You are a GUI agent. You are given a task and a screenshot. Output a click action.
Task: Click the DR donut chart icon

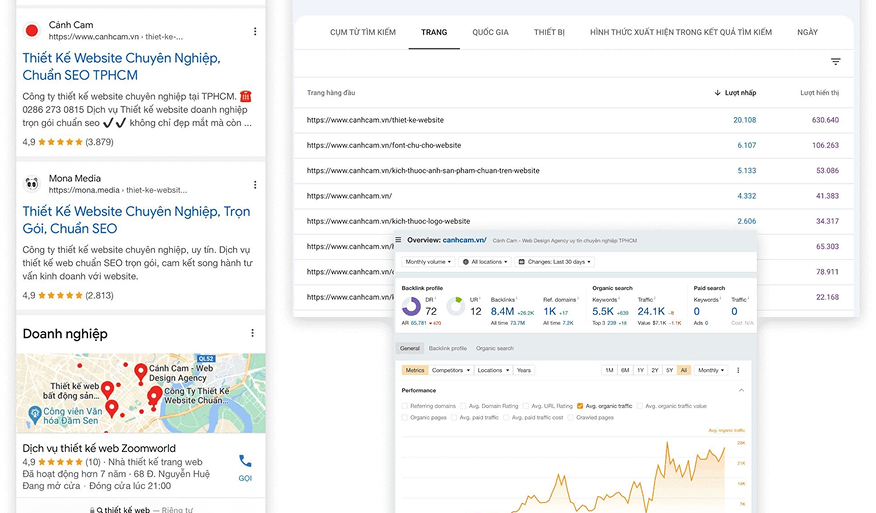pos(411,306)
